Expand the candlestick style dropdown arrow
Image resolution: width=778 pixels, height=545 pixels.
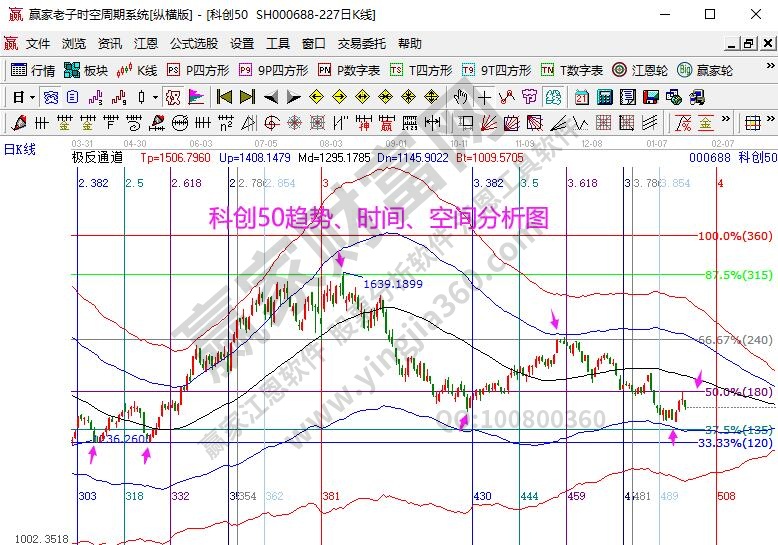(154, 97)
